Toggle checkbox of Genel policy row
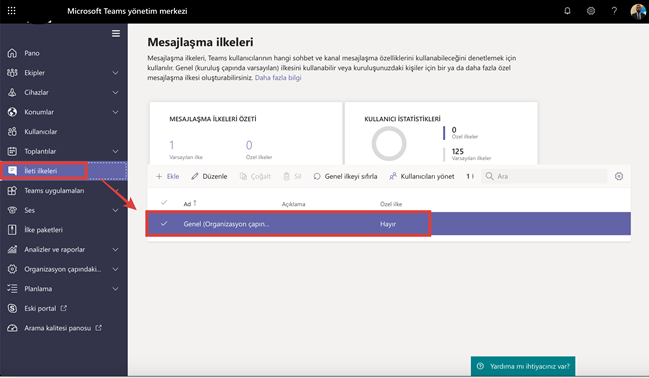This screenshot has height=378, width=649. pos(164,224)
